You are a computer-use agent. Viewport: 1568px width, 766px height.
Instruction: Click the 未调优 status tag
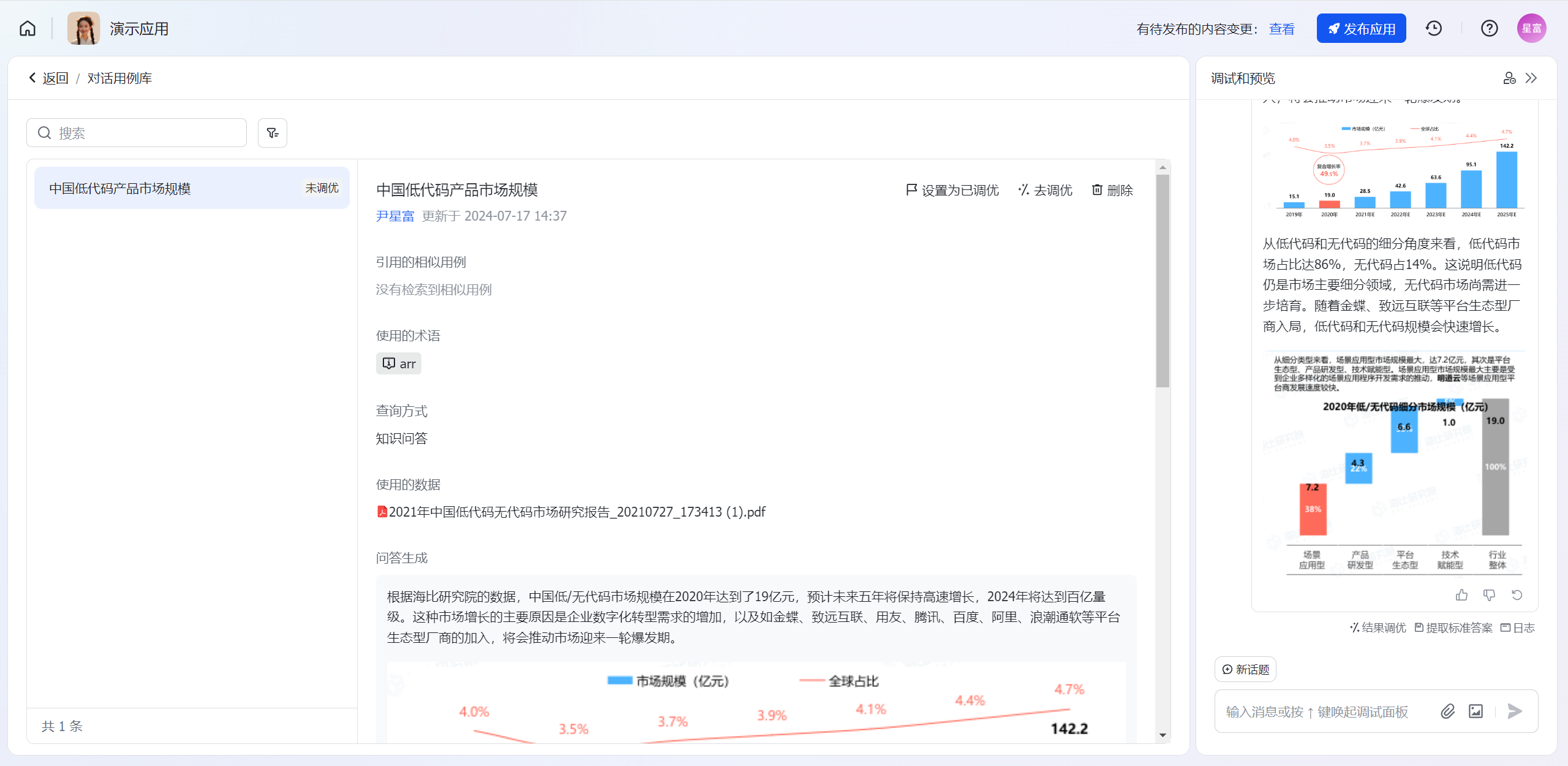point(322,188)
